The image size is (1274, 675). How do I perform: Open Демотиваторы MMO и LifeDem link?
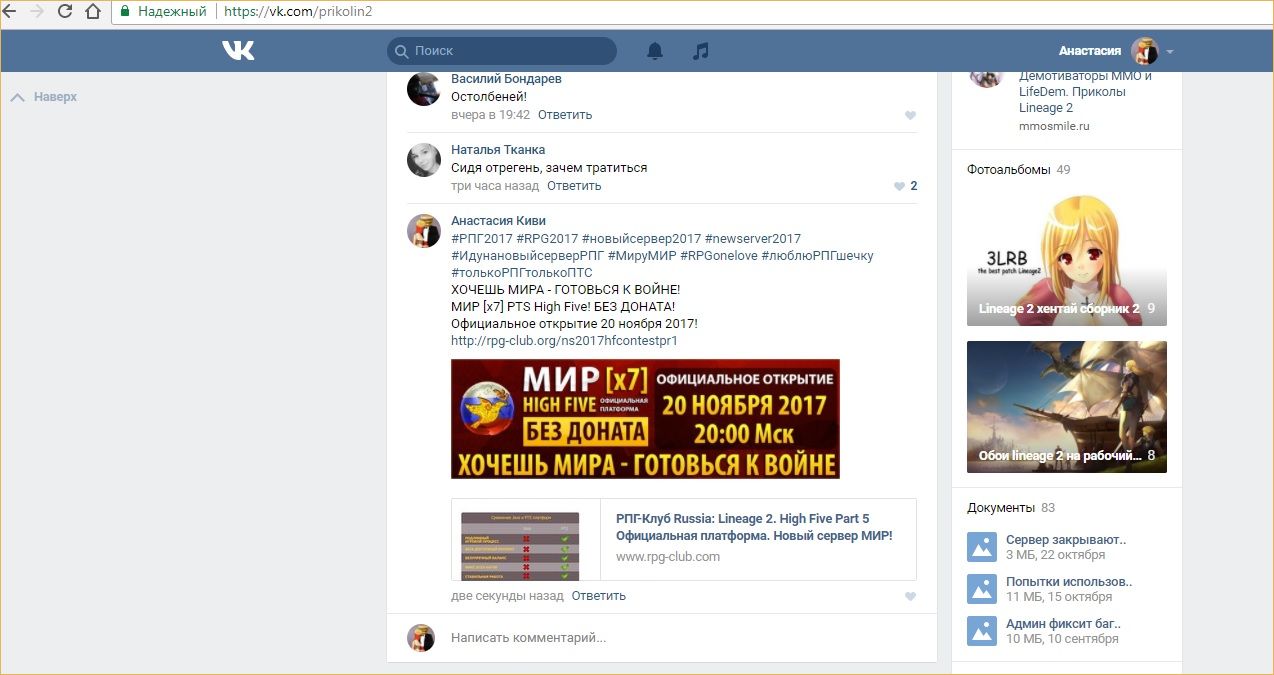[1086, 91]
